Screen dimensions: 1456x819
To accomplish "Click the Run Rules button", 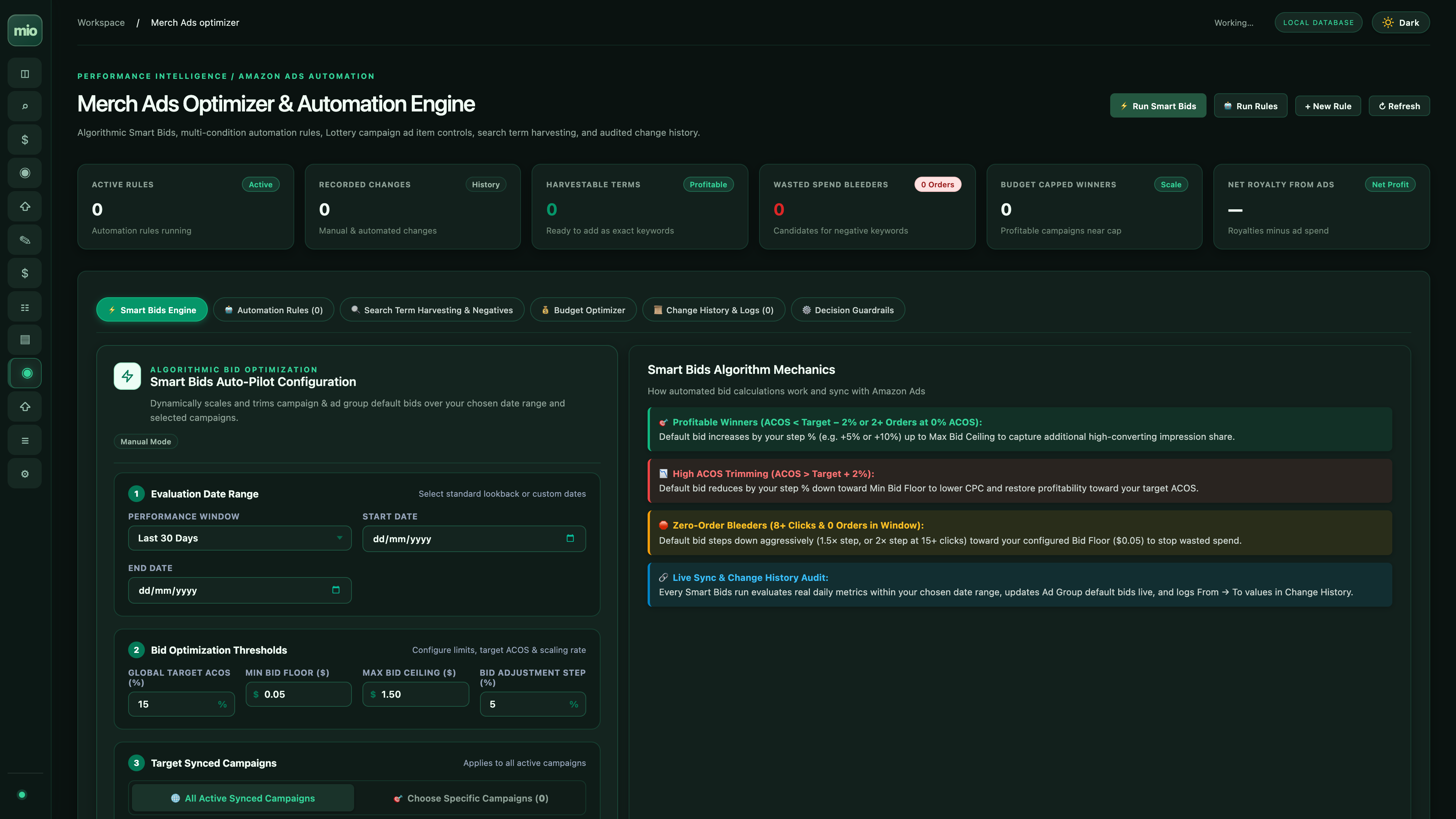I will [1251, 106].
